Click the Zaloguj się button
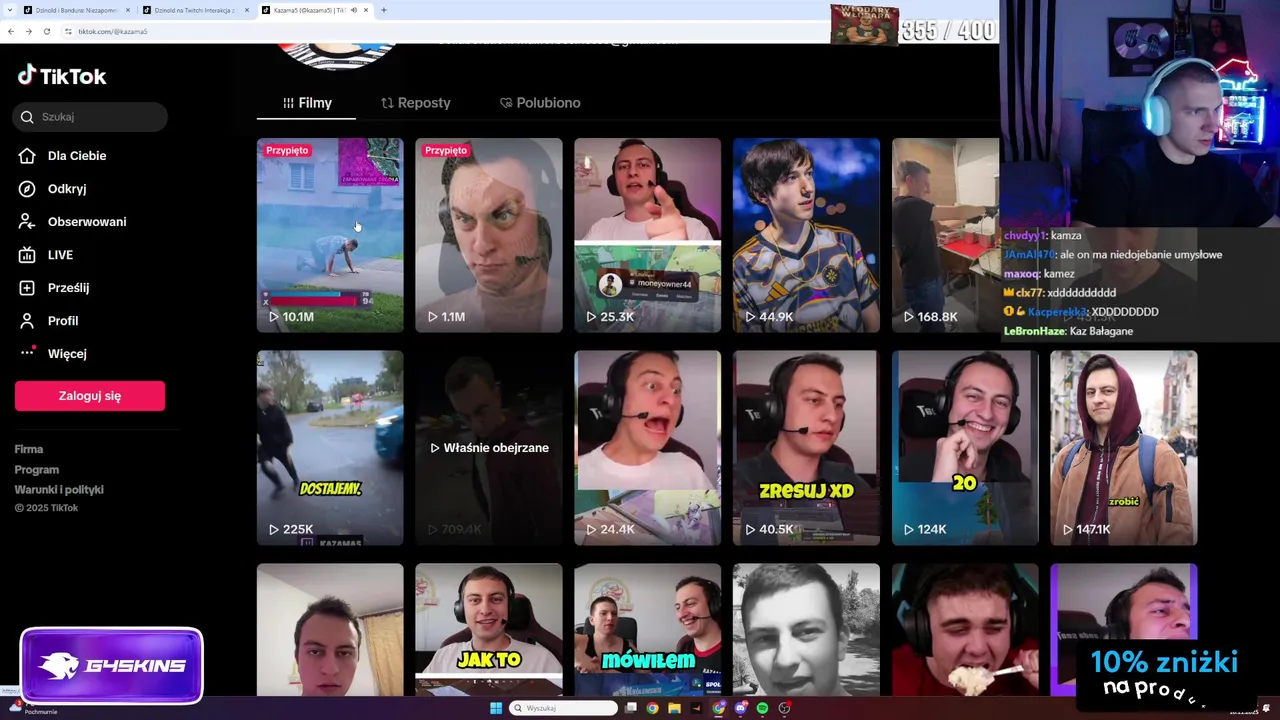1280x720 pixels. point(90,396)
